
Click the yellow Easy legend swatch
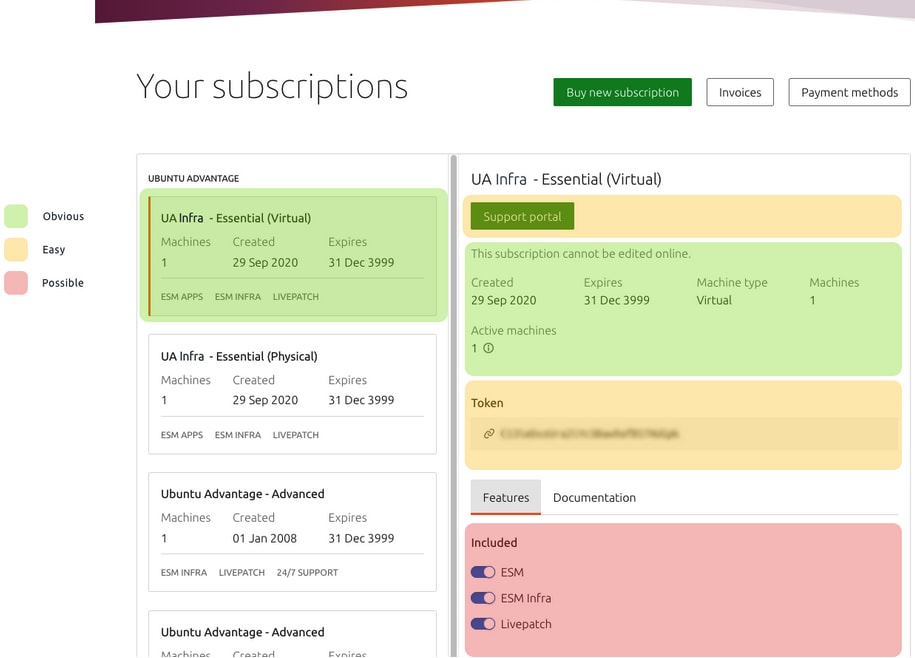click(16, 250)
